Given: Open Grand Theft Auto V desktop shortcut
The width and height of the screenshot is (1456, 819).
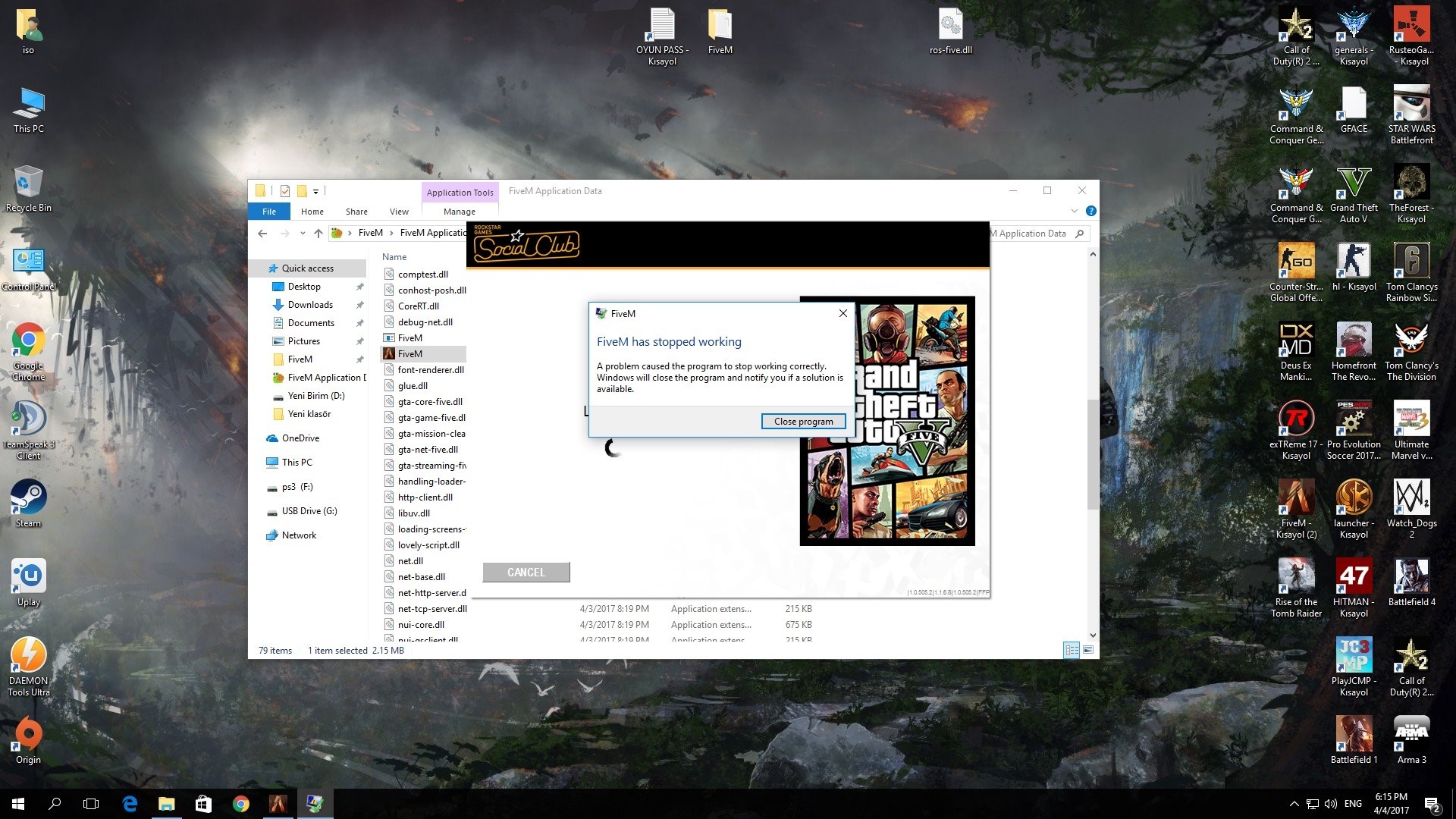Looking at the screenshot, I should click(1354, 195).
